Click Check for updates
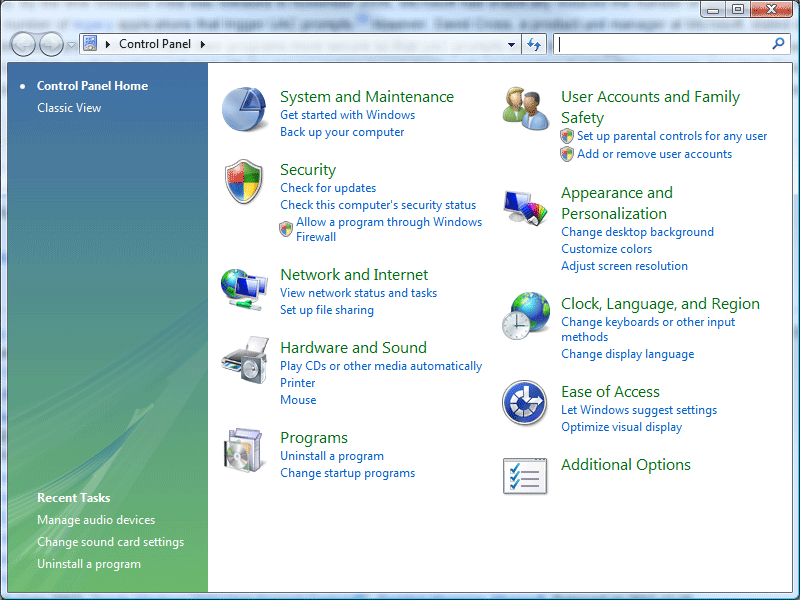The width and height of the screenshot is (800, 600). tap(328, 188)
